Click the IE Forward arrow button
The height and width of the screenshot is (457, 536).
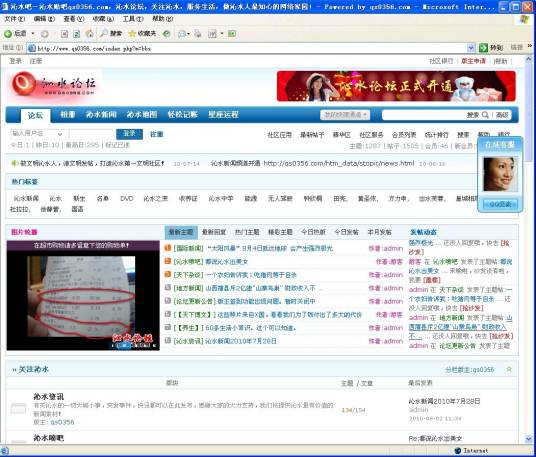[x=44, y=34]
